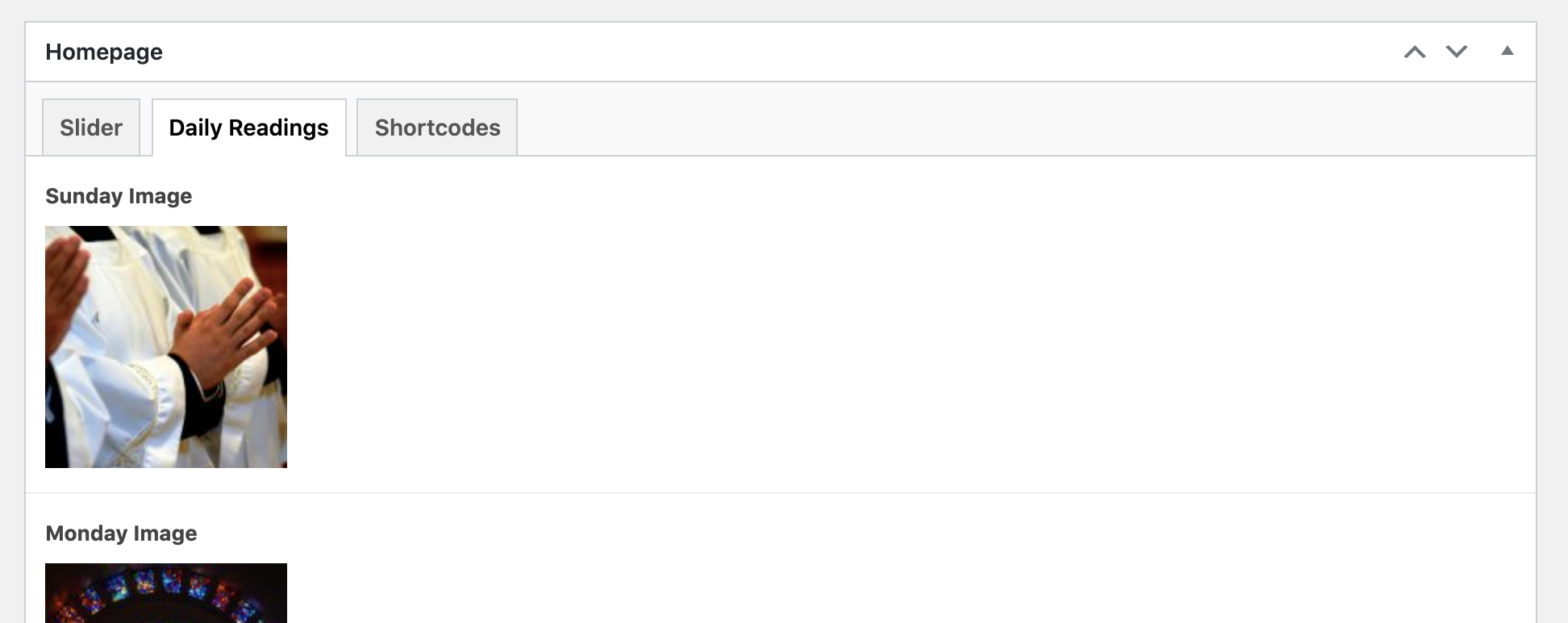Viewport: 1568px width, 623px height.
Task: Move the Homepage panel up
Action: [1415, 52]
